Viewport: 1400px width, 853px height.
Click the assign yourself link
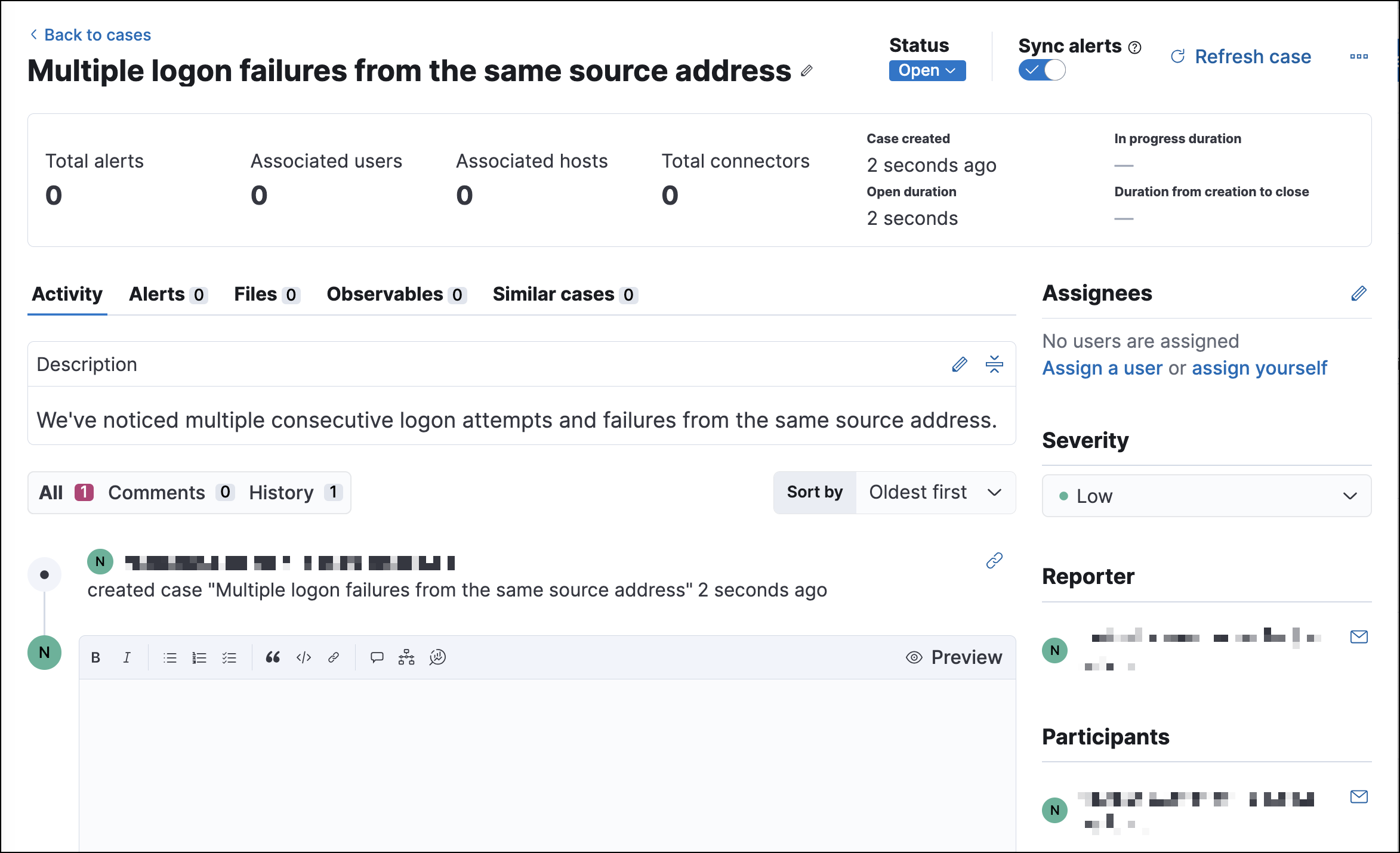[1259, 369]
